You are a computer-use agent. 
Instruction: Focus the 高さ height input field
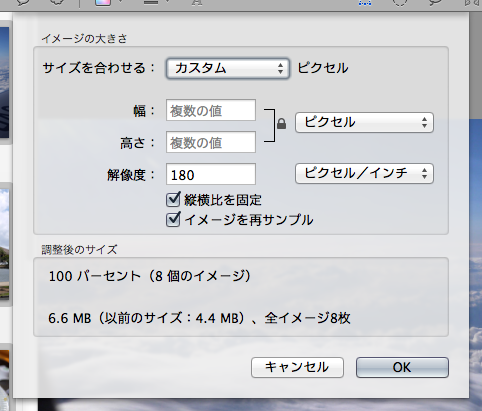tap(211, 142)
